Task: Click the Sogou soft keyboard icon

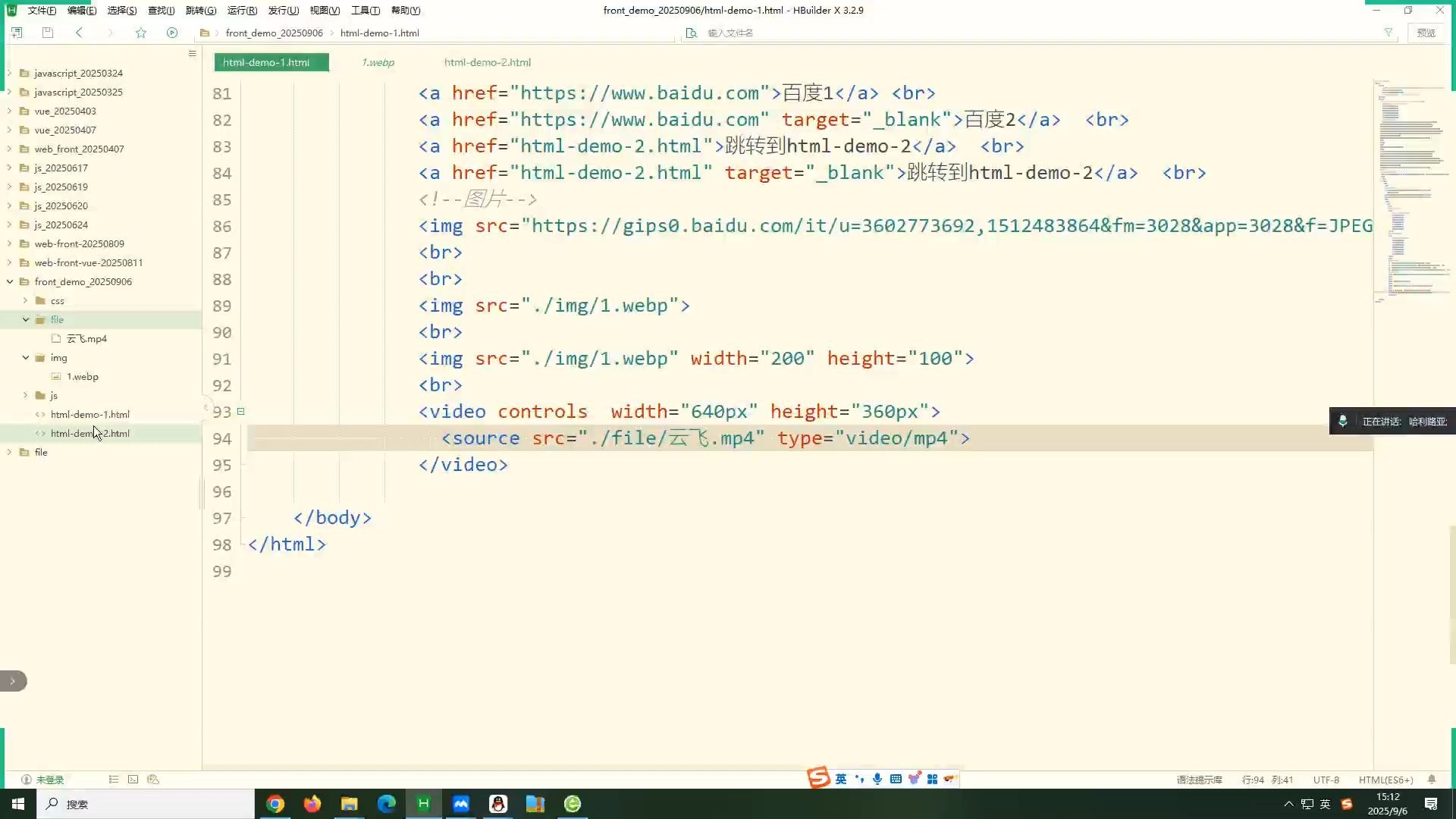Action: click(896, 779)
